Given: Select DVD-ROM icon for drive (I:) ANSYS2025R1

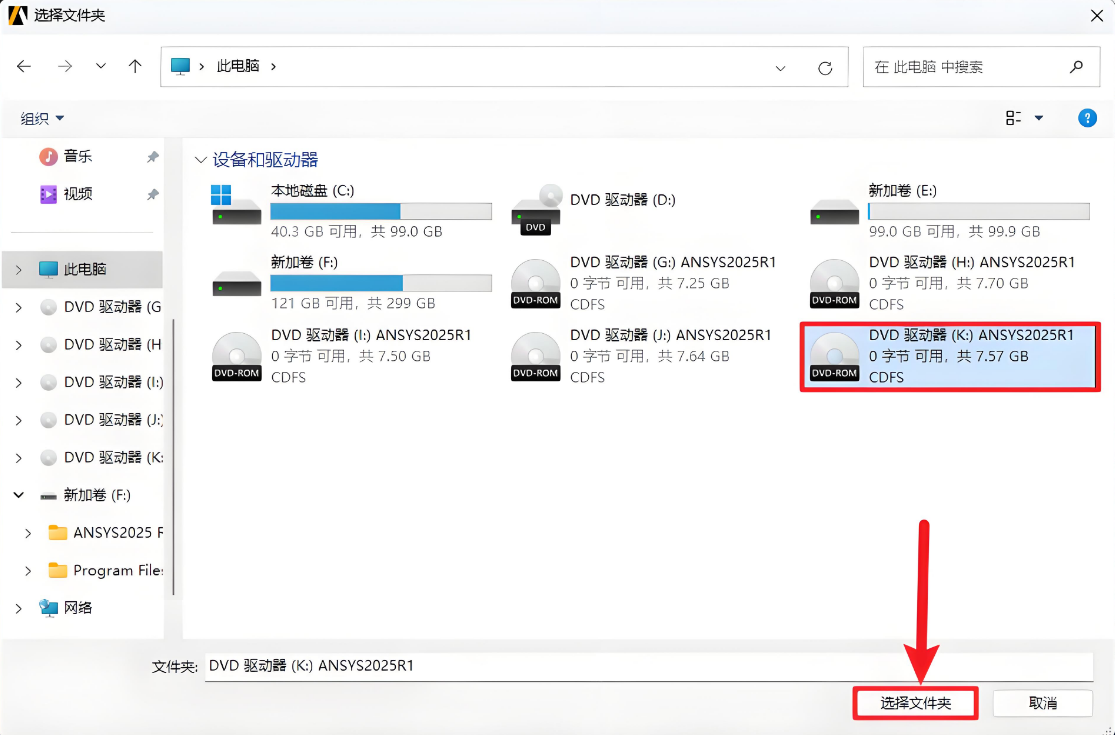Looking at the screenshot, I should click(x=237, y=356).
